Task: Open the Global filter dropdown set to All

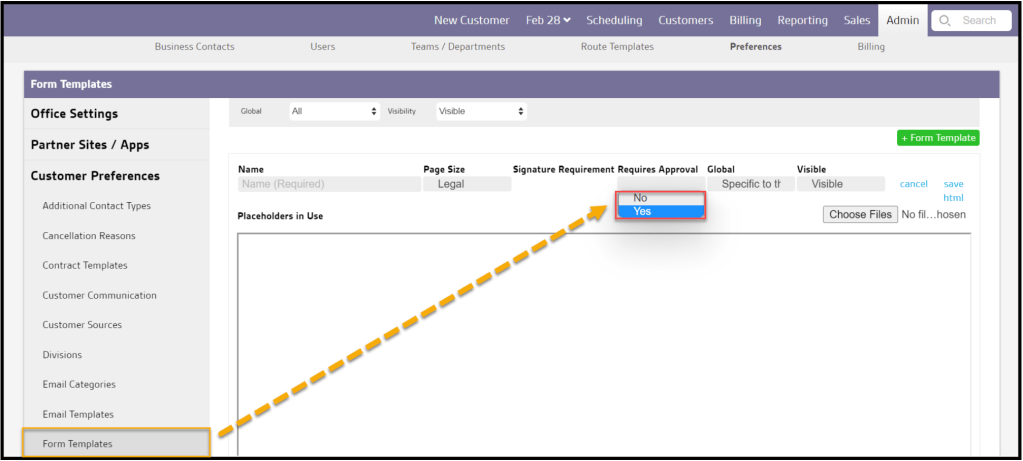Action: pyautogui.click(x=334, y=111)
